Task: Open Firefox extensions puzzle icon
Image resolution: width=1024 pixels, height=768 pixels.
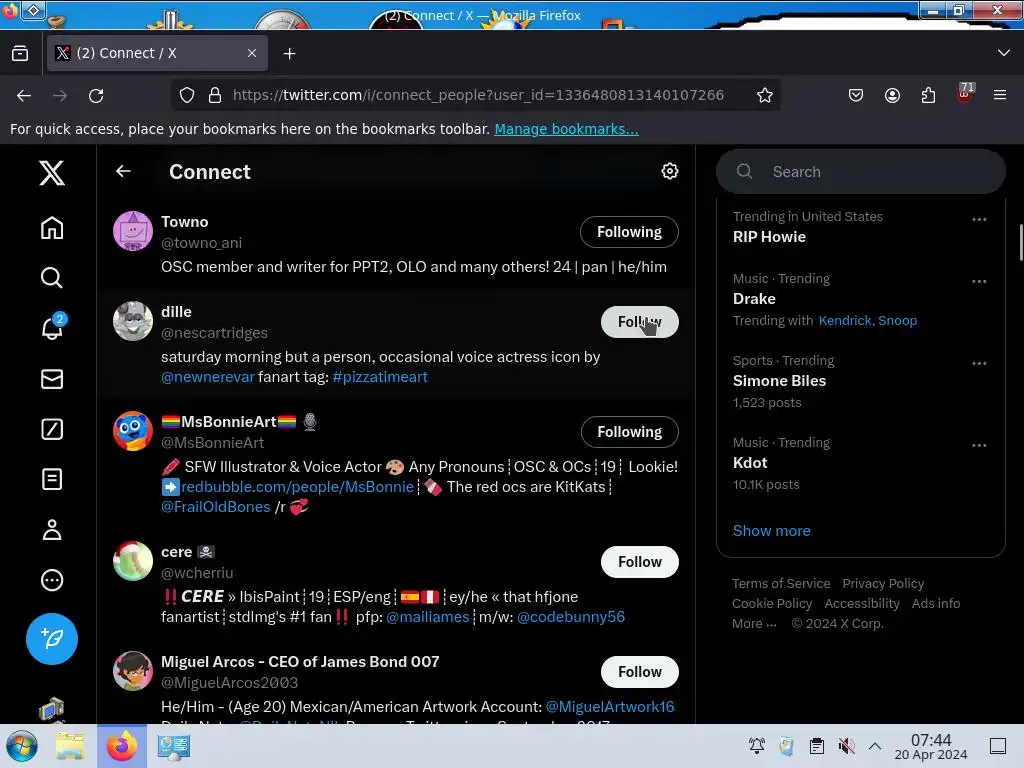Action: coord(928,95)
